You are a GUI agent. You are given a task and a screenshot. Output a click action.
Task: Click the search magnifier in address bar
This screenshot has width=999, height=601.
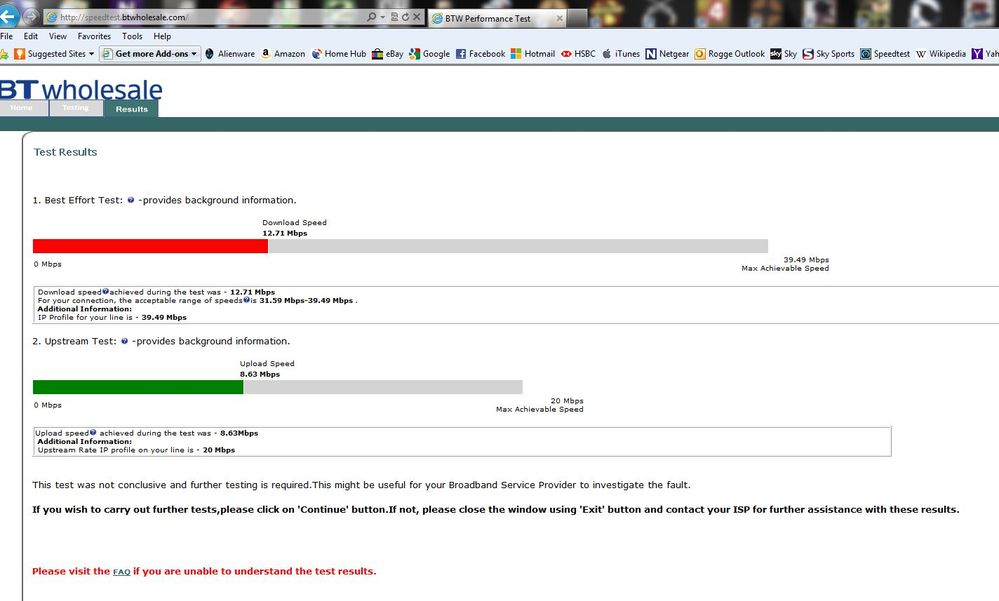point(371,17)
